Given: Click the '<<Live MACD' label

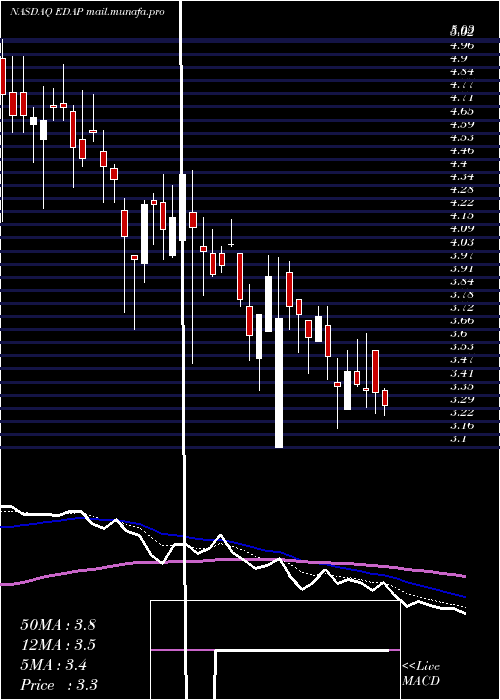Looking at the screenshot, I should [421, 674].
